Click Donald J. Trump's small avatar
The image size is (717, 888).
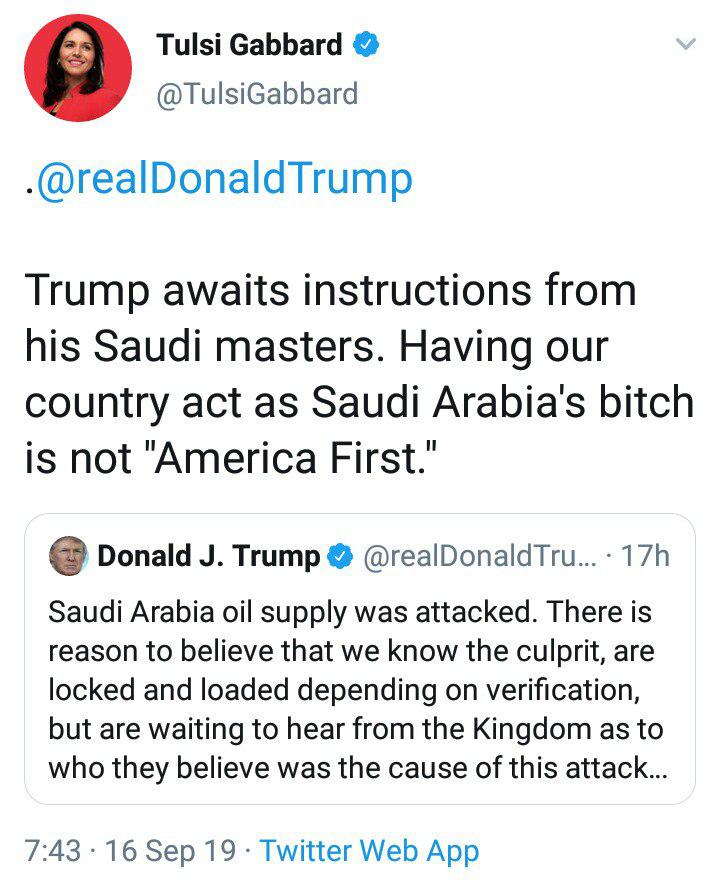click(68, 556)
